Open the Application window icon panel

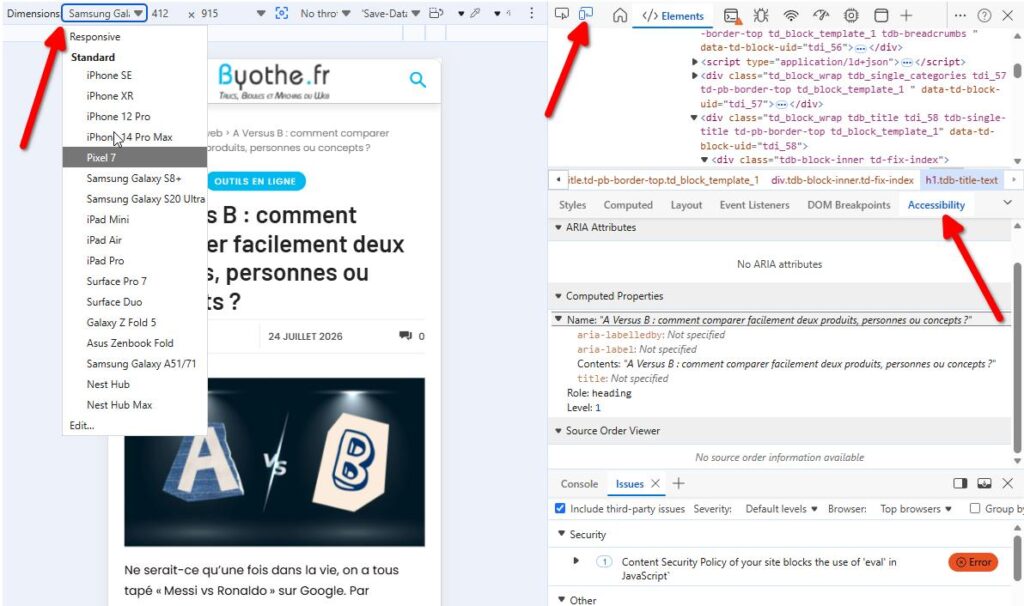click(x=881, y=15)
